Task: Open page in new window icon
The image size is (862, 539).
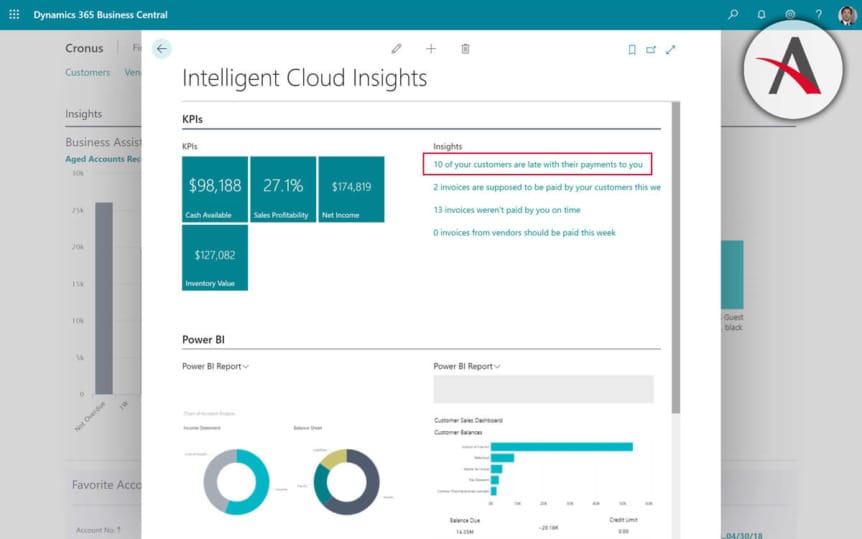Action: (651, 50)
